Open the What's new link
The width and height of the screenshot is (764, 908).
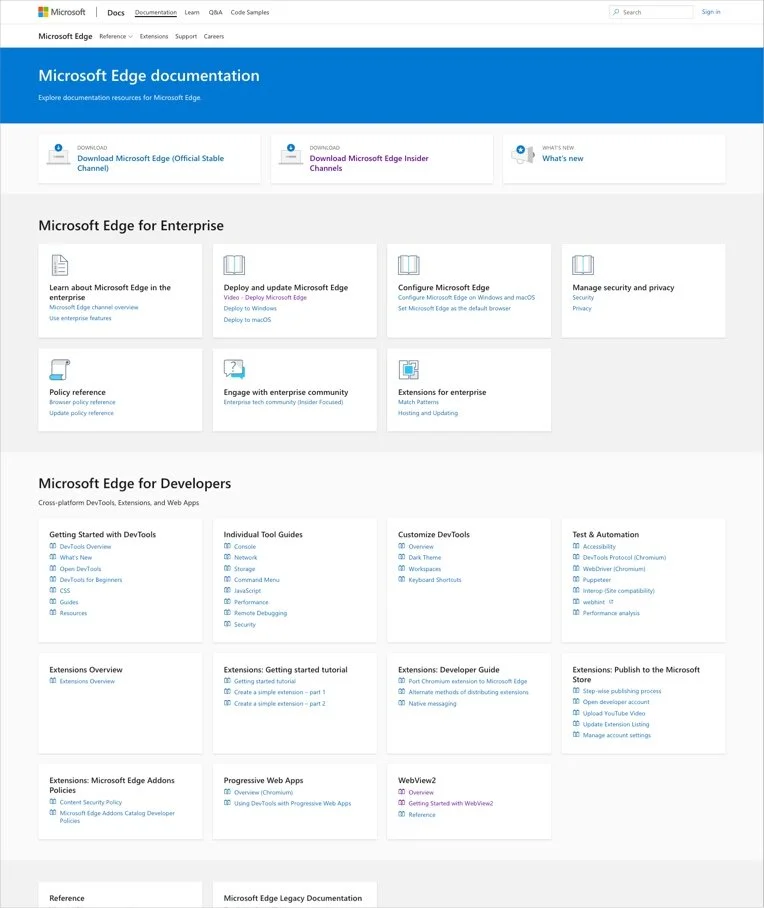point(562,158)
